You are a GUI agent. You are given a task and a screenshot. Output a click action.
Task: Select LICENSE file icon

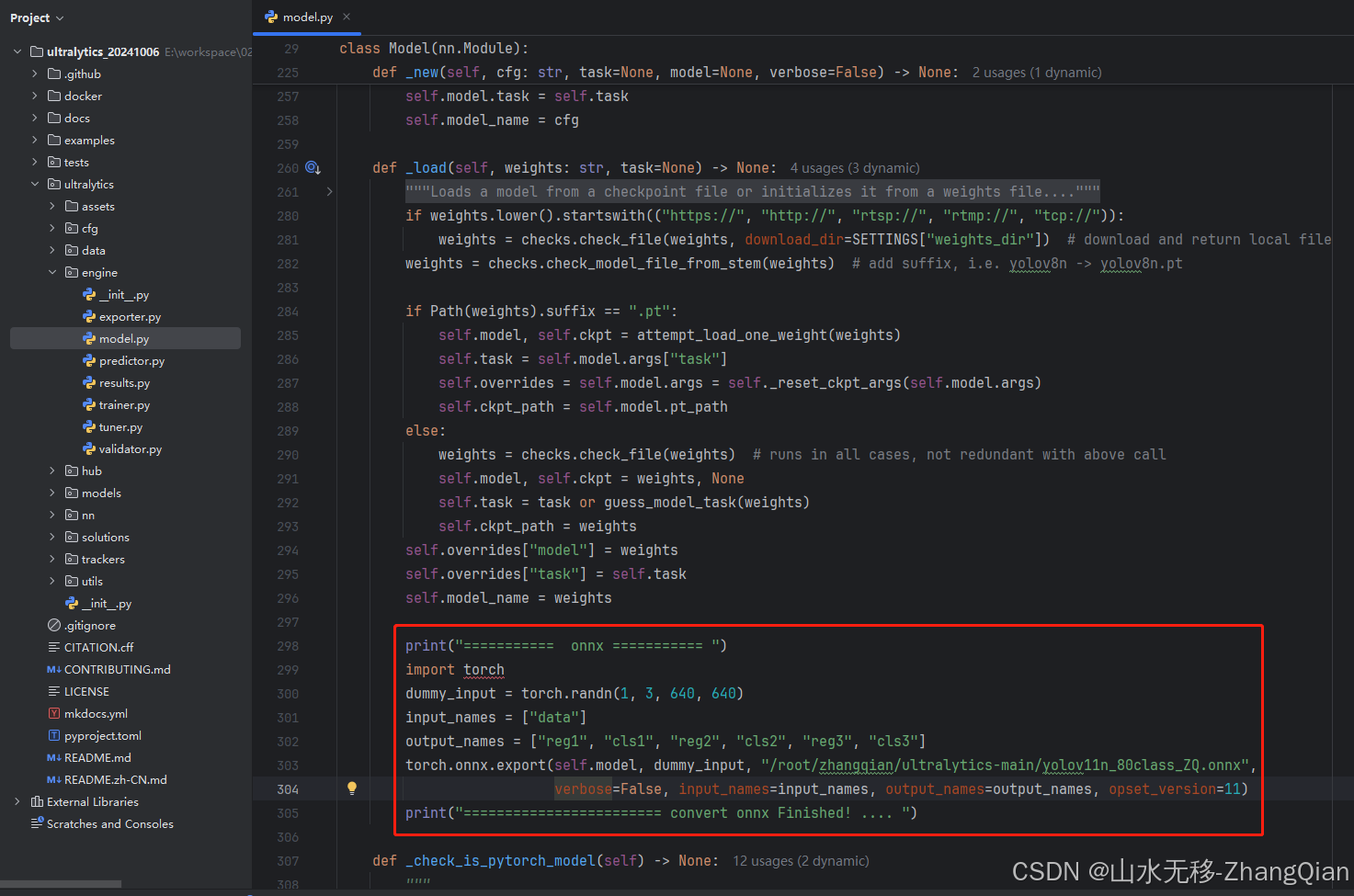[54, 691]
